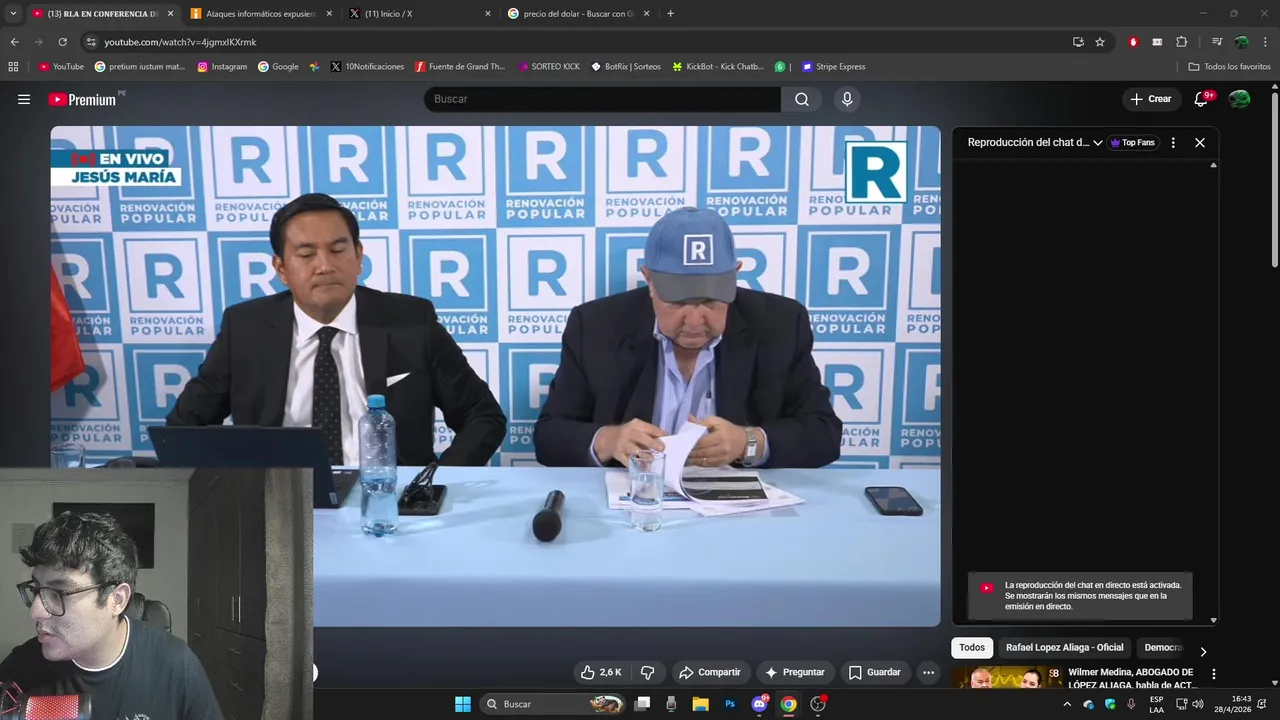This screenshot has height=720, width=1280.
Task: Select the Todos filter chip
Action: coord(972,647)
